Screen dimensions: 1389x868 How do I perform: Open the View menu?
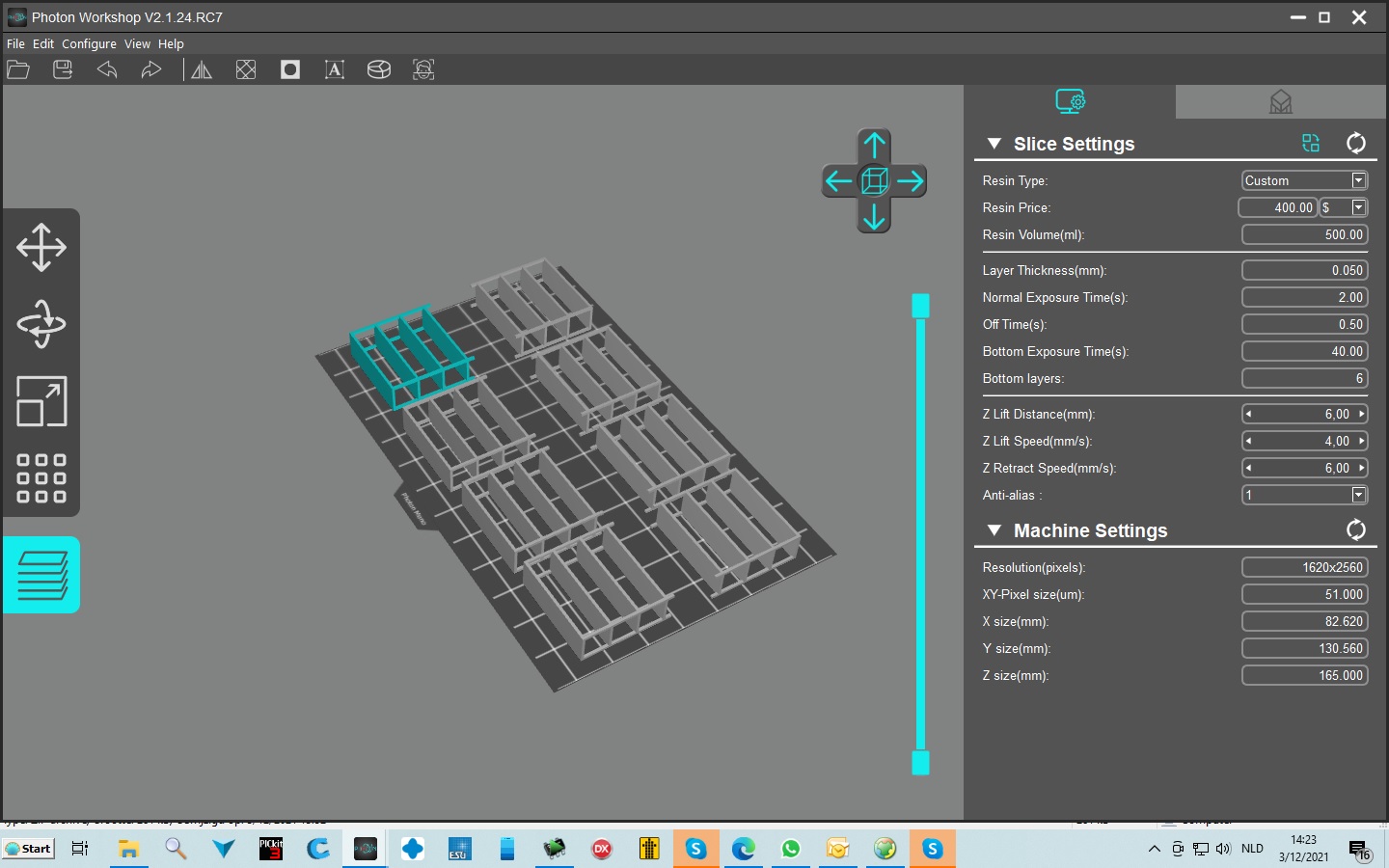pyautogui.click(x=137, y=43)
